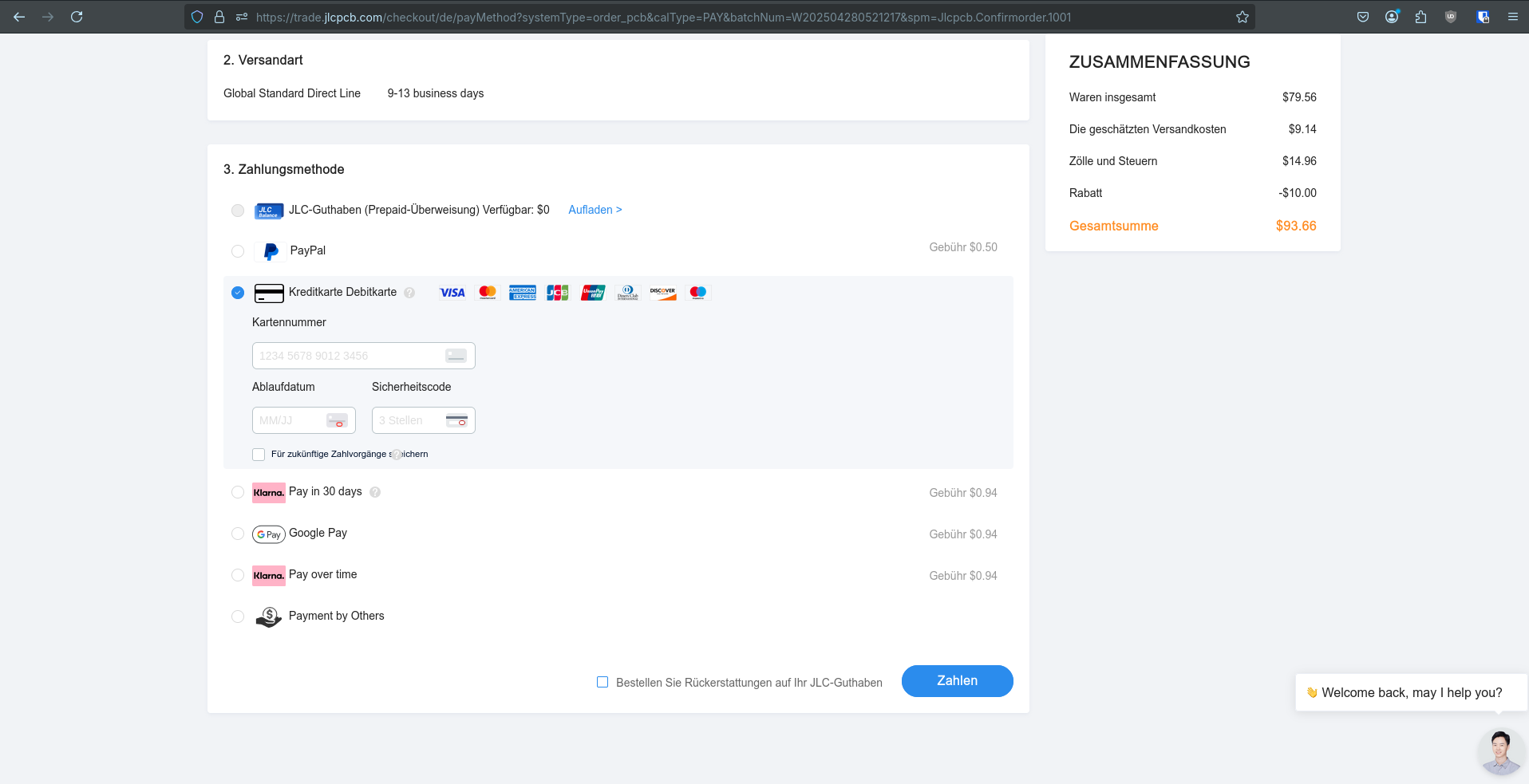Click the 'Global Standard Direct Line' text
Image resolution: width=1529 pixels, height=784 pixels.
click(x=292, y=93)
